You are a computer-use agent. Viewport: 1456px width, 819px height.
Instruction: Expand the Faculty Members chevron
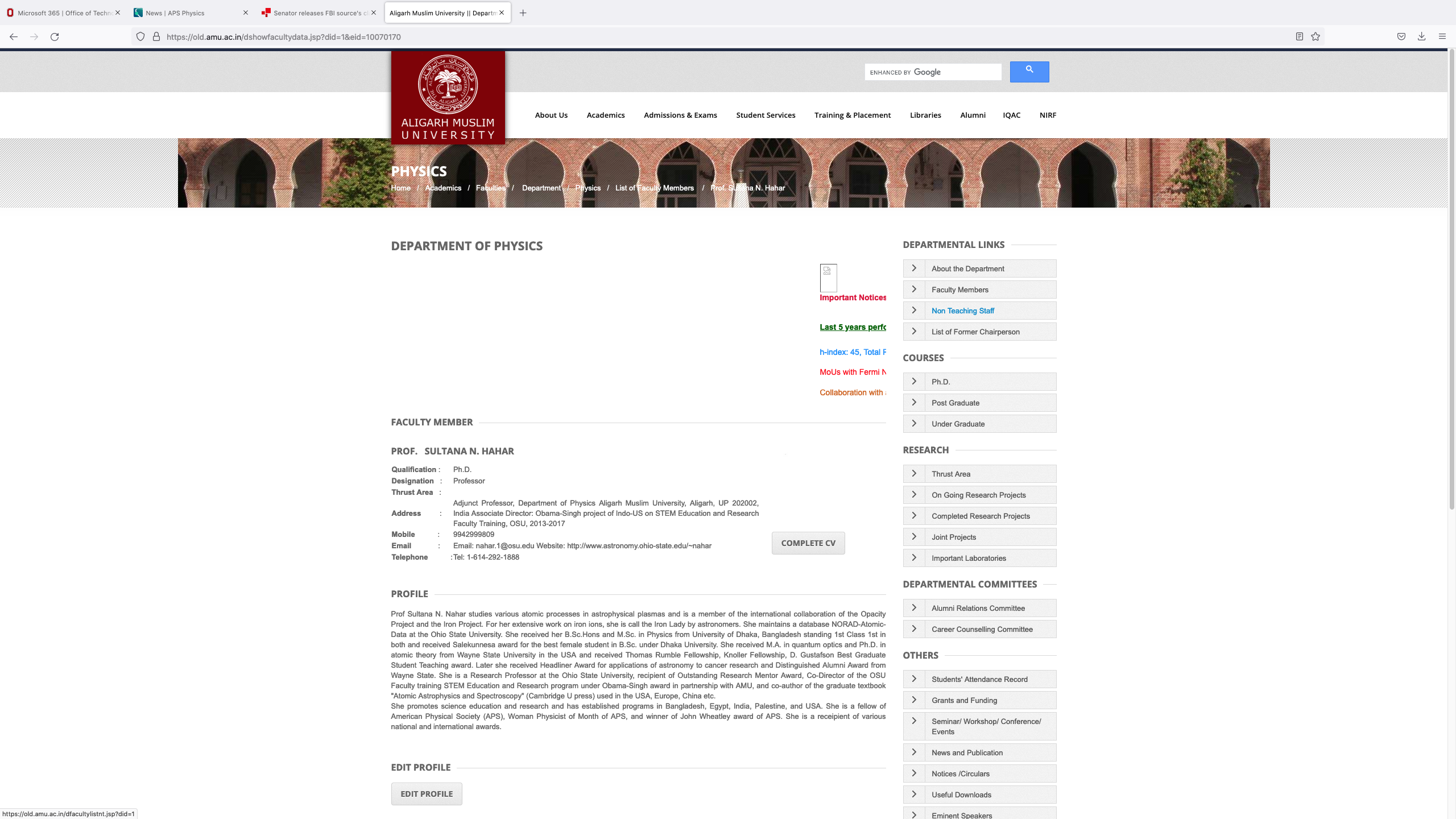914,289
